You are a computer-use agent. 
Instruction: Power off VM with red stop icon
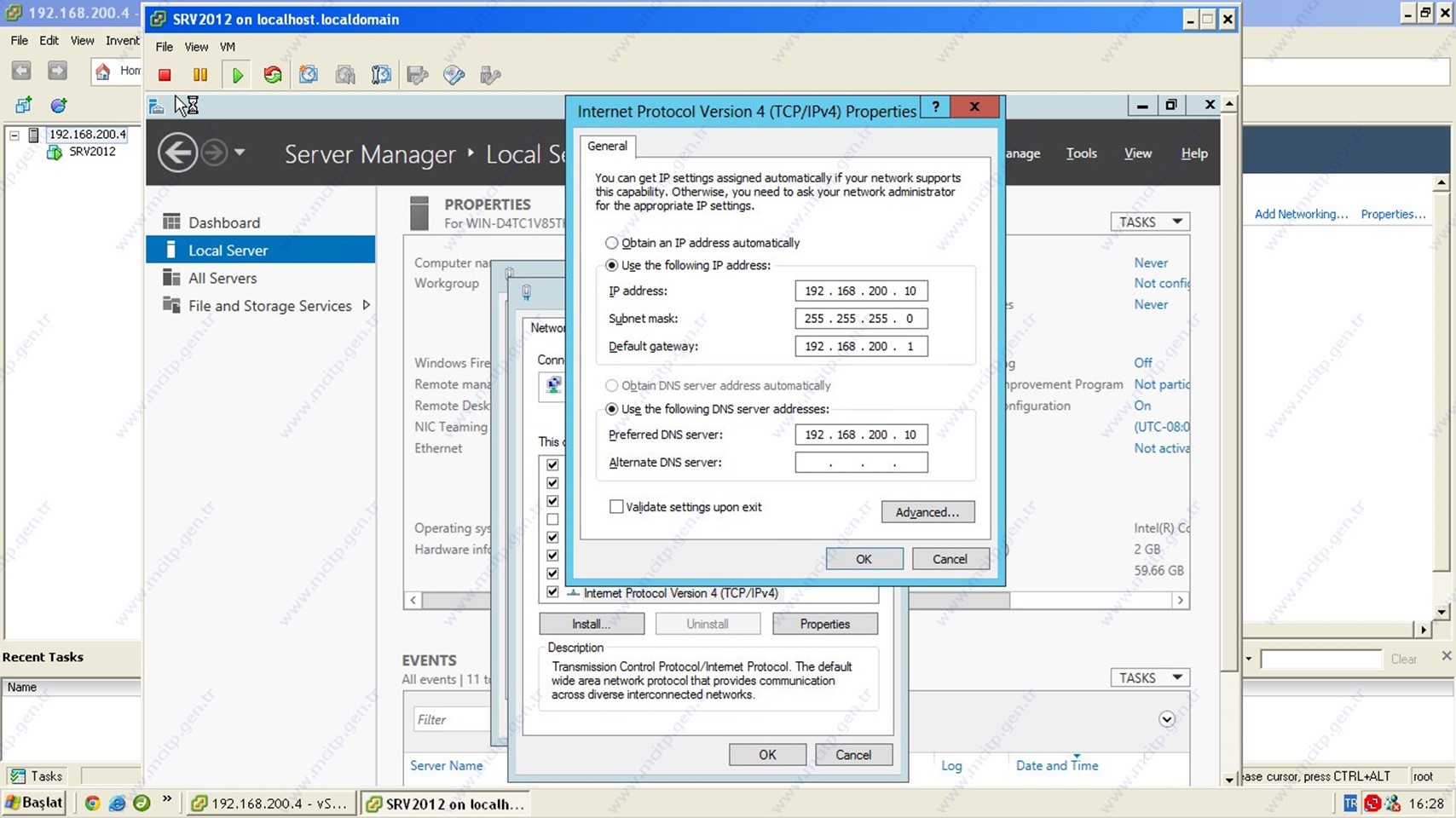[165, 75]
